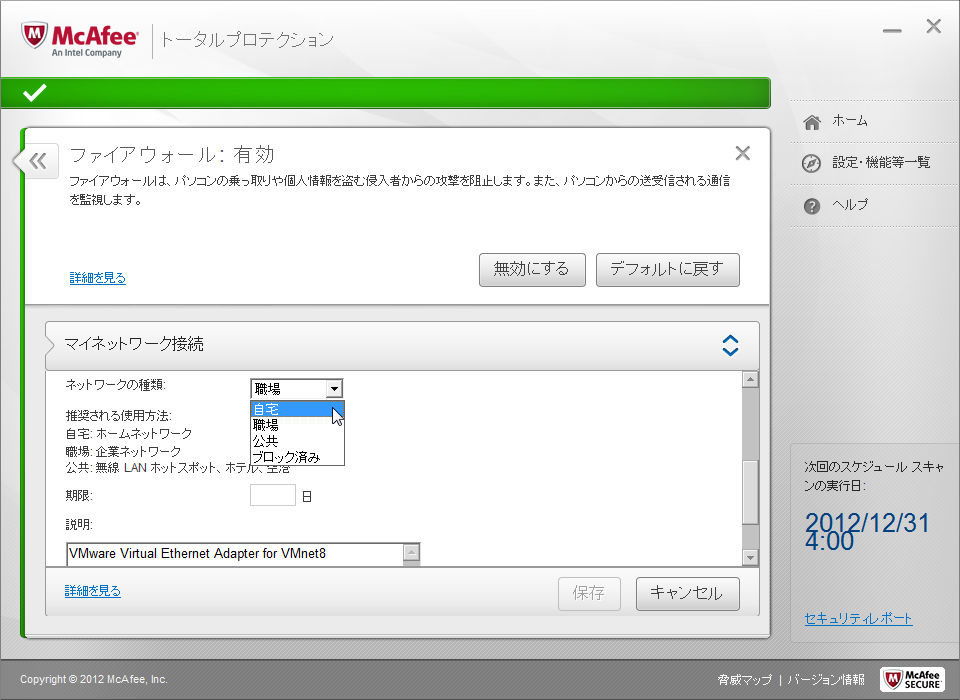Click the デフォルトに戻す button
This screenshot has width=960, height=700.
[667, 269]
